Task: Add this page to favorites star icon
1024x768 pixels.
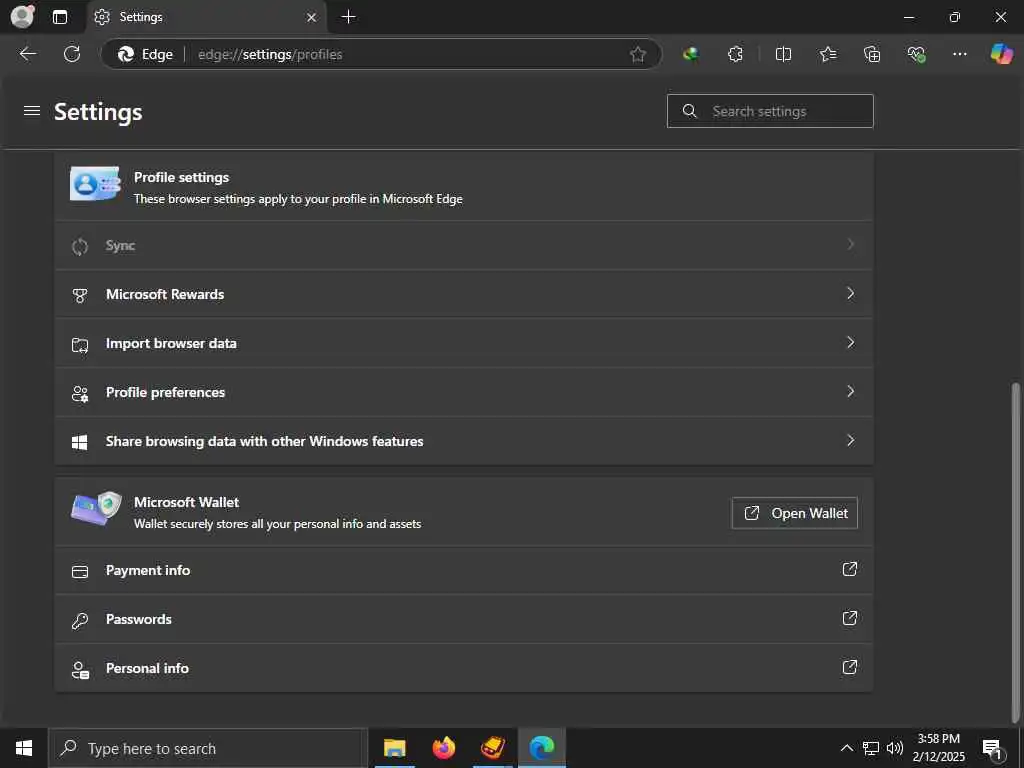Action: click(x=638, y=54)
